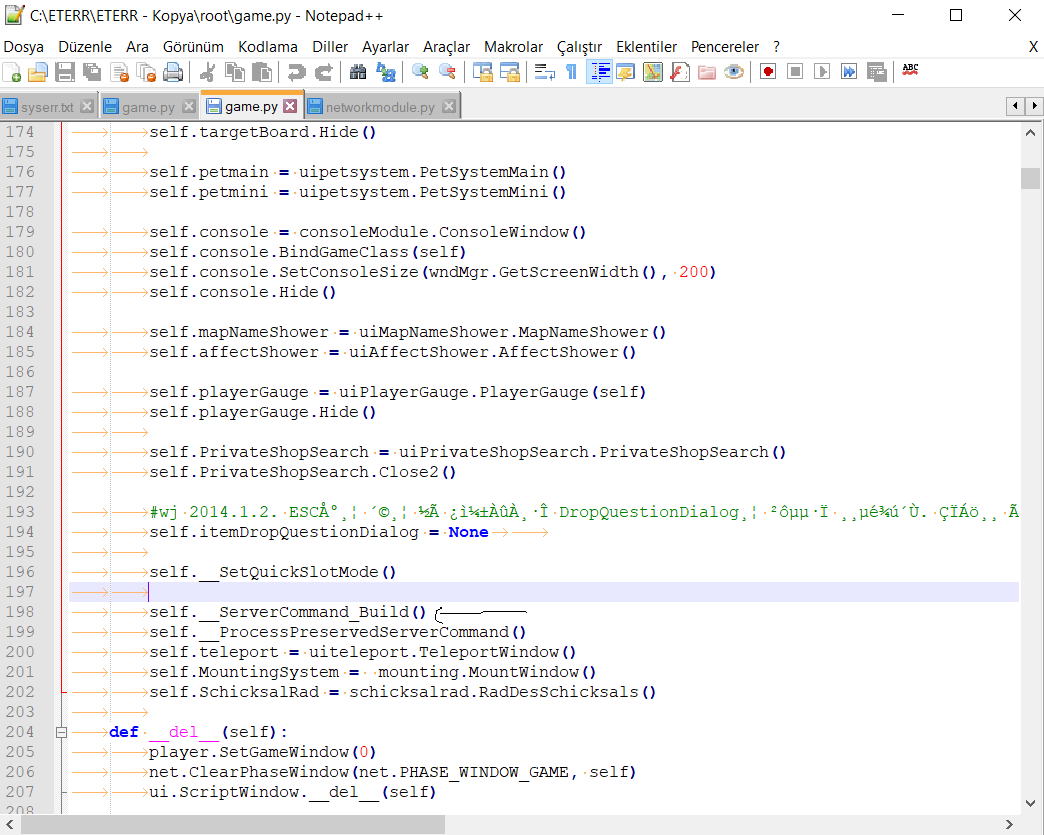Switch to the syserr.txt tab
The image size is (1044, 835).
click(47, 107)
